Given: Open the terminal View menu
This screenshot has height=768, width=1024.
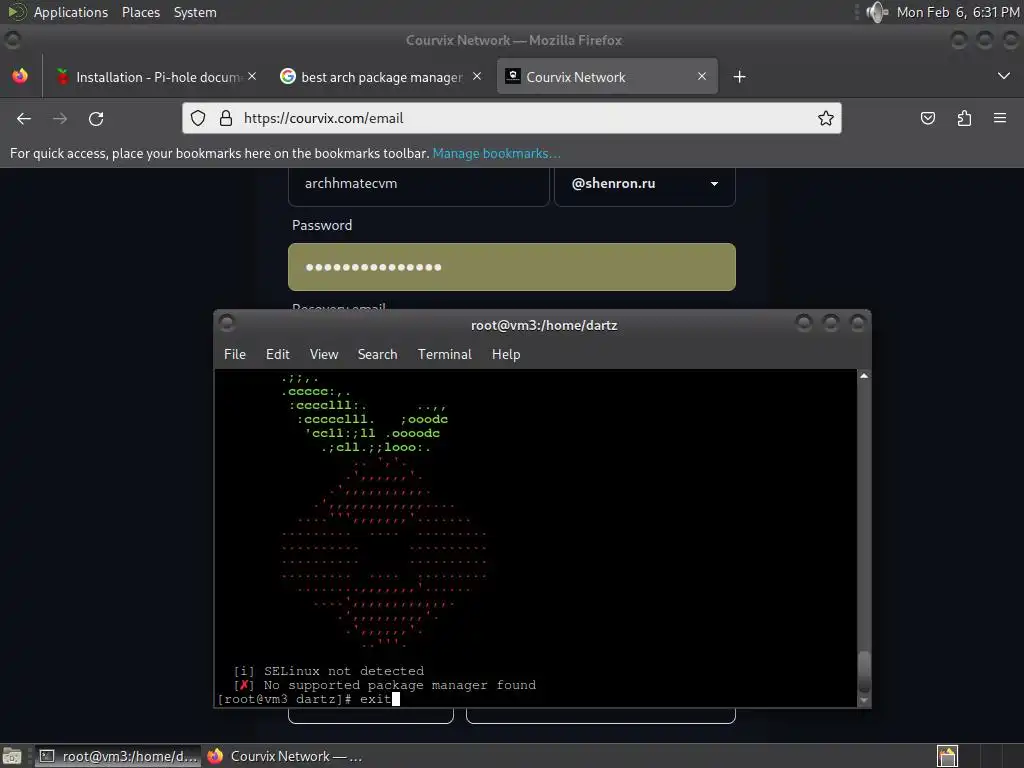Looking at the screenshot, I should pos(324,354).
